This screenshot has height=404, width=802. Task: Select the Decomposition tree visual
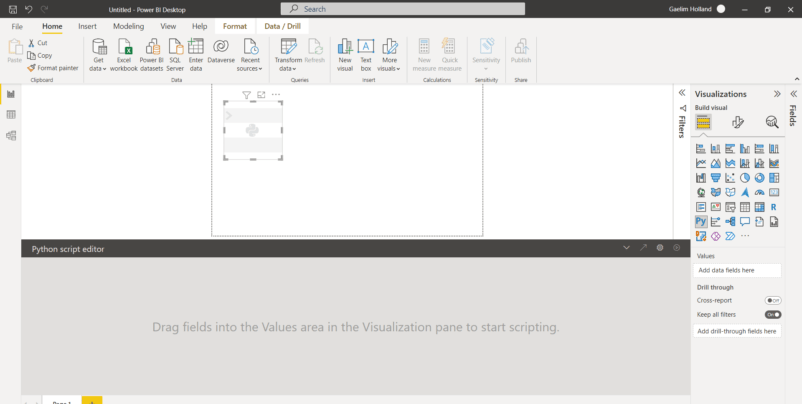730,221
